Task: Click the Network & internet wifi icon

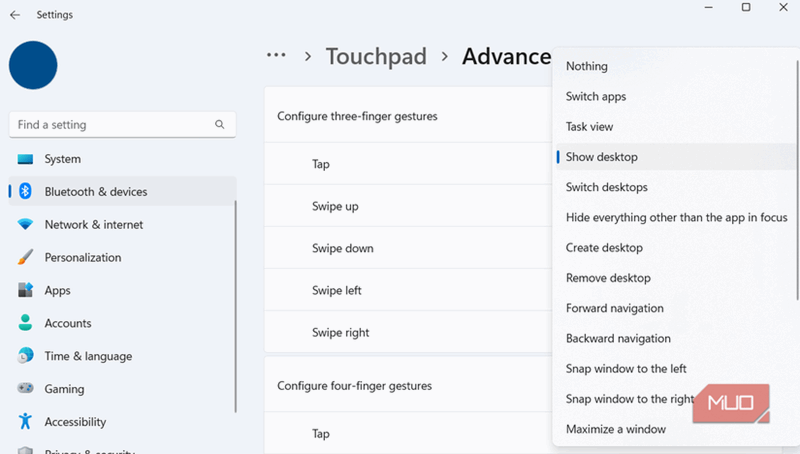Action: coord(25,225)
